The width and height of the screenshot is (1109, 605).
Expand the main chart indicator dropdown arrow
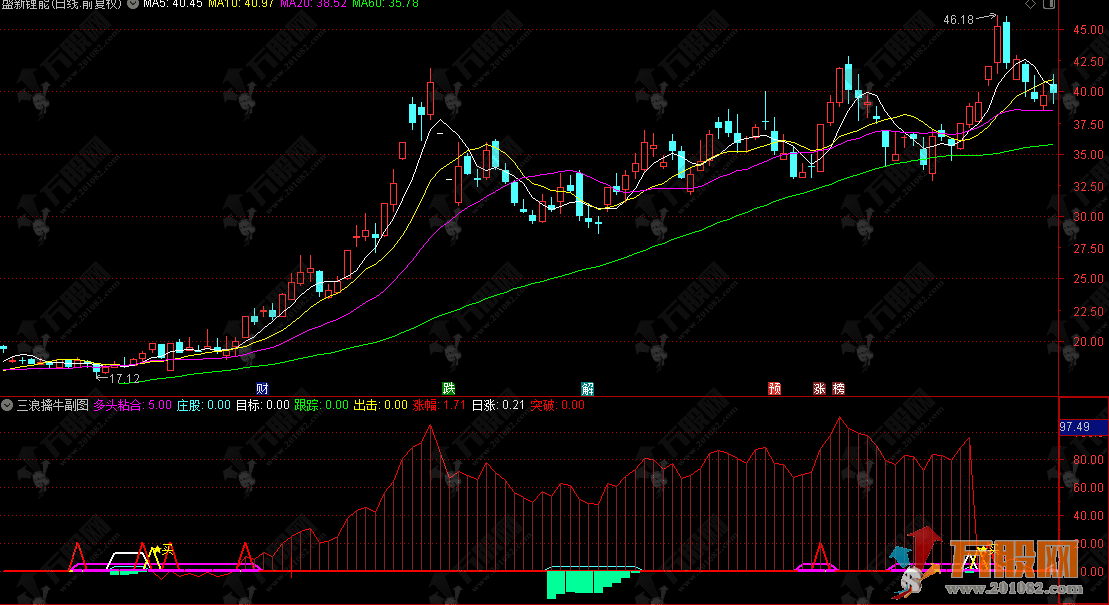point(131,4)
